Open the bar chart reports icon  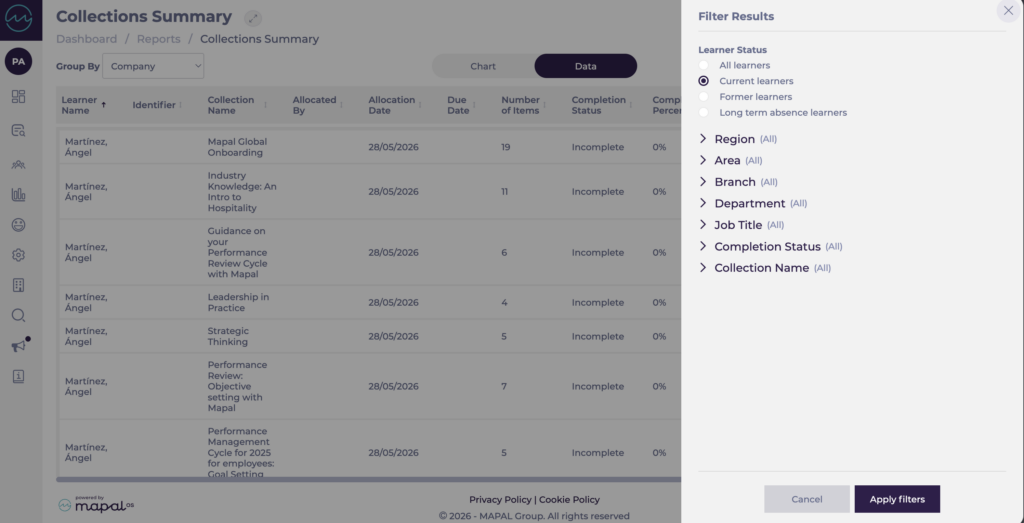[x=18, y=195]
